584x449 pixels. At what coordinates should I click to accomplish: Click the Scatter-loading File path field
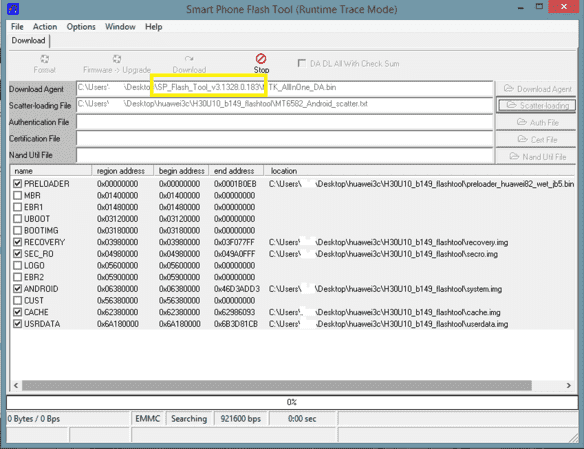point(285,105)
